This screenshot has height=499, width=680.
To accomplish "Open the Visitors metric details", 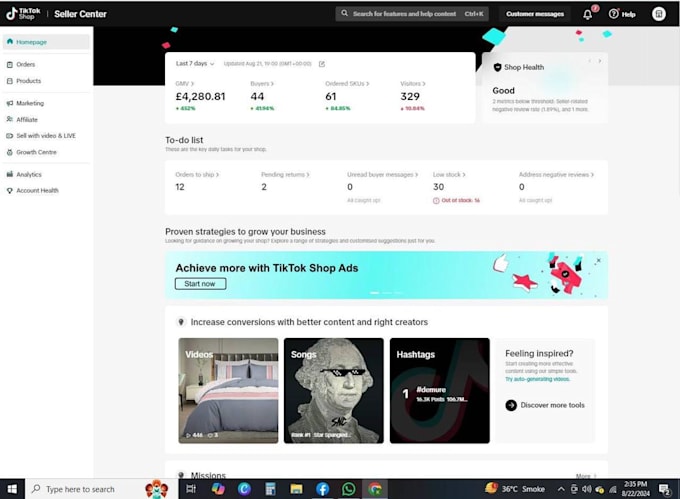I will point(412,84).
